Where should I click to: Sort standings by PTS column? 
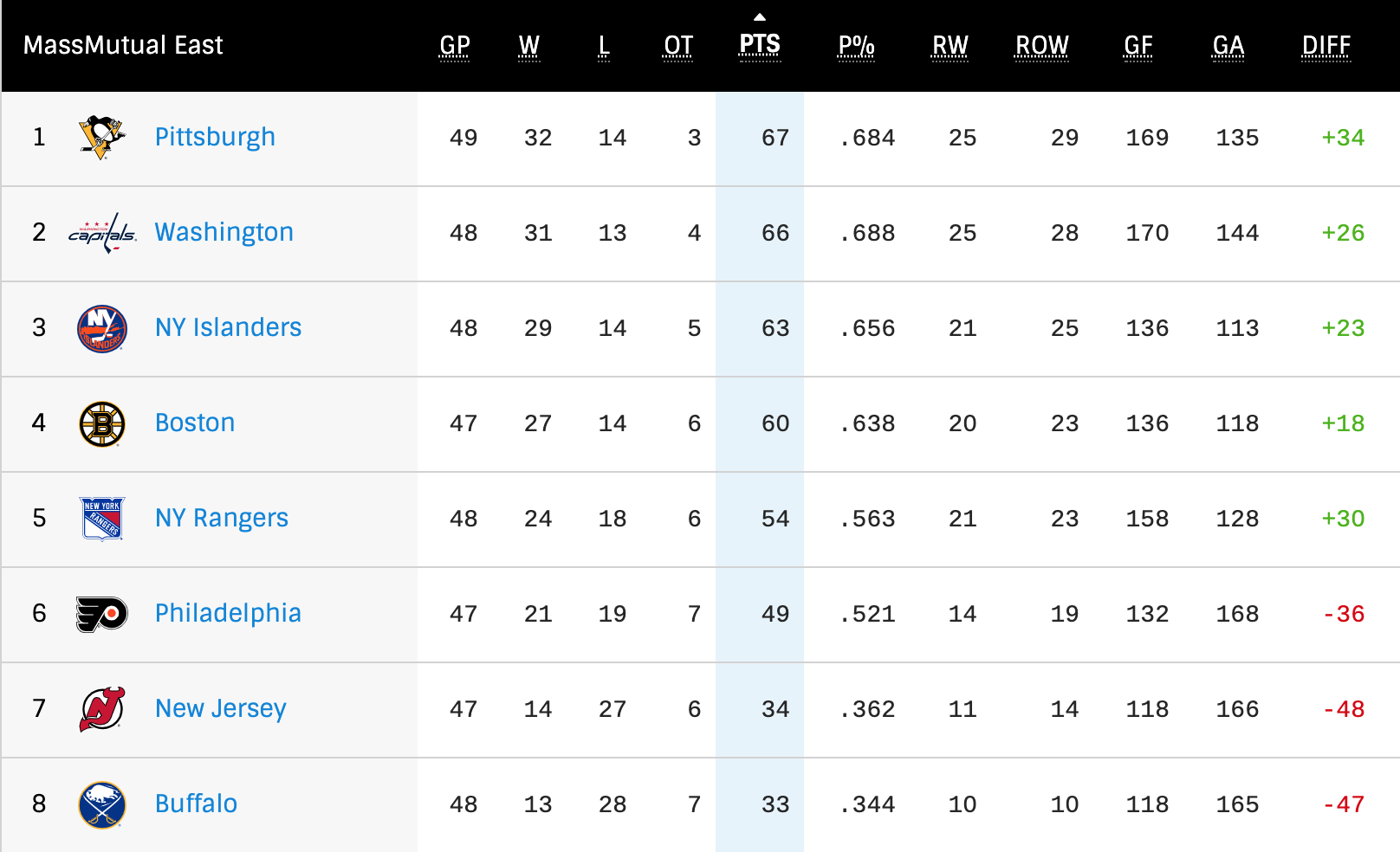coord(760,45)
